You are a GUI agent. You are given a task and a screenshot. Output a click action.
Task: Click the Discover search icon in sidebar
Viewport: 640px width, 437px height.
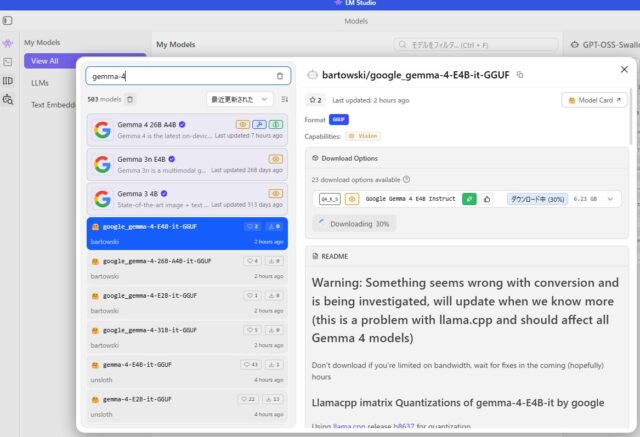point(8,99)
